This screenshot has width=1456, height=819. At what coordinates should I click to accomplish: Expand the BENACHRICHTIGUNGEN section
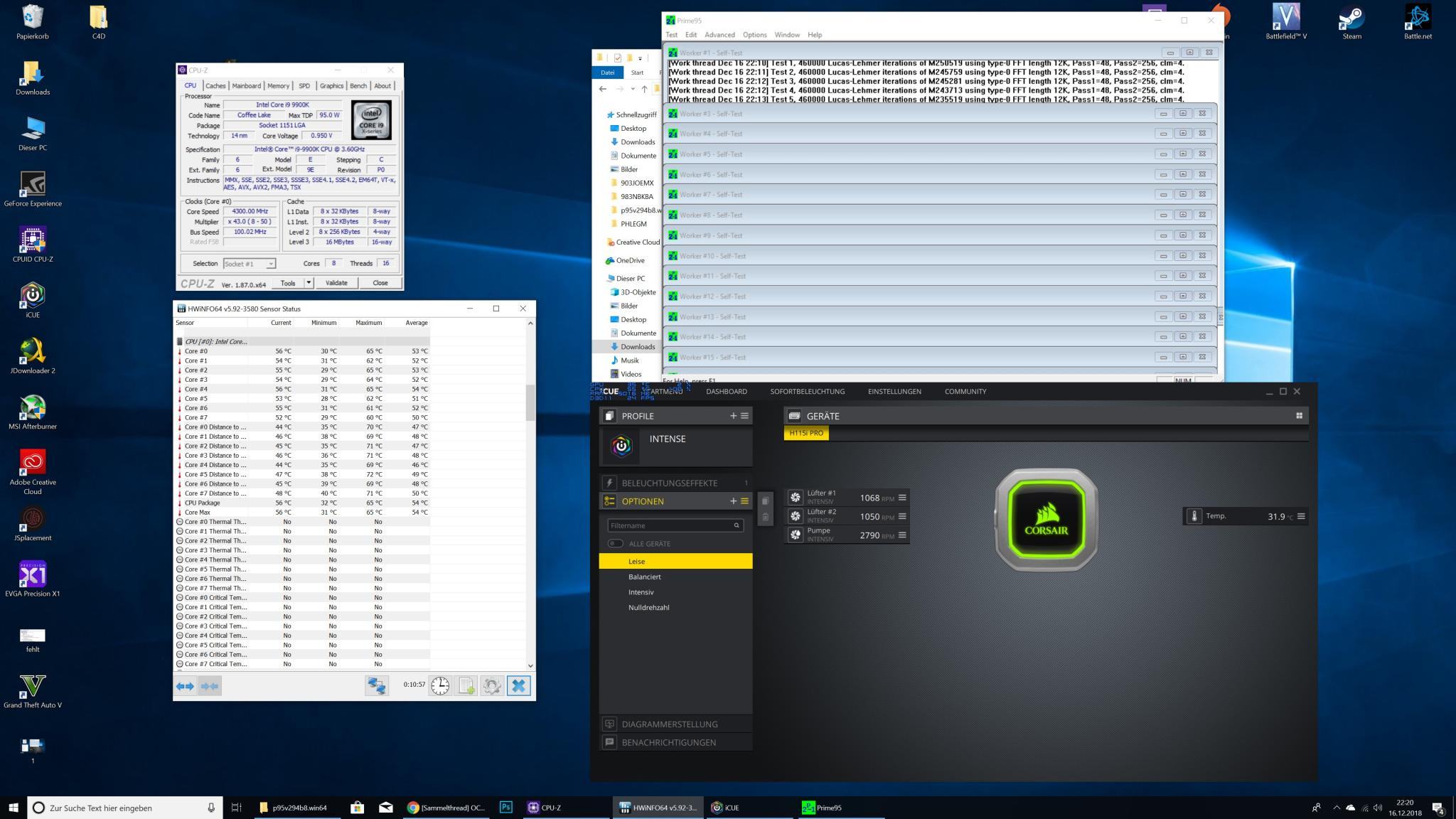tap(675, 742)
